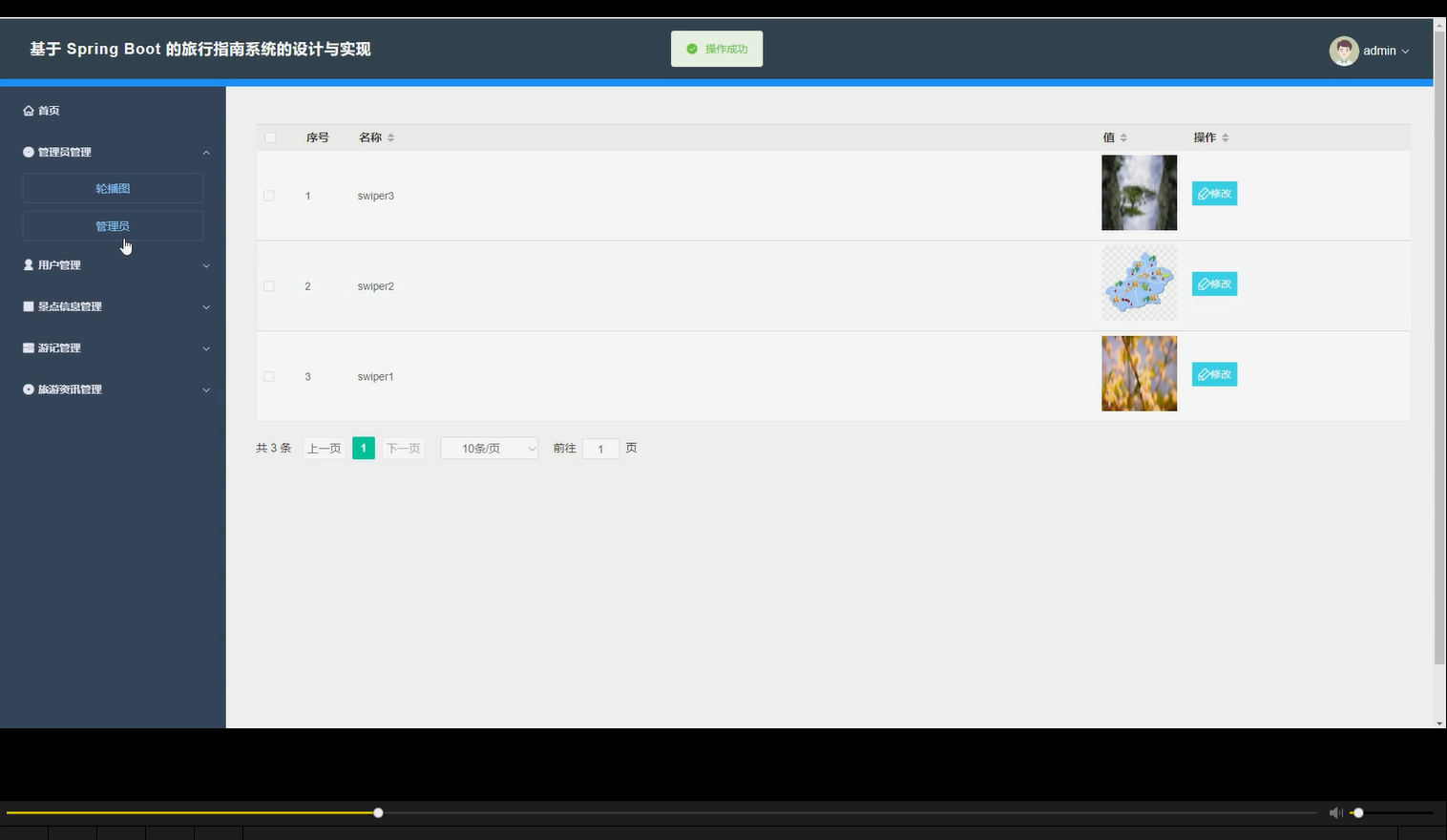Click the 序号 column header
Image resolution: width=1447 pixels, height=840 pixels.
coord(318,137)
